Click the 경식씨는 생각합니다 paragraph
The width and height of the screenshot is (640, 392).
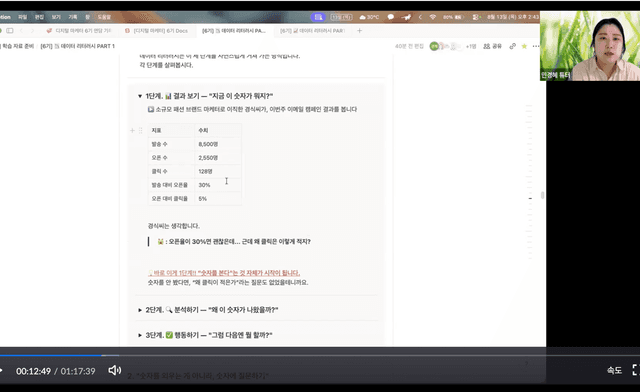tap(173, 226)
